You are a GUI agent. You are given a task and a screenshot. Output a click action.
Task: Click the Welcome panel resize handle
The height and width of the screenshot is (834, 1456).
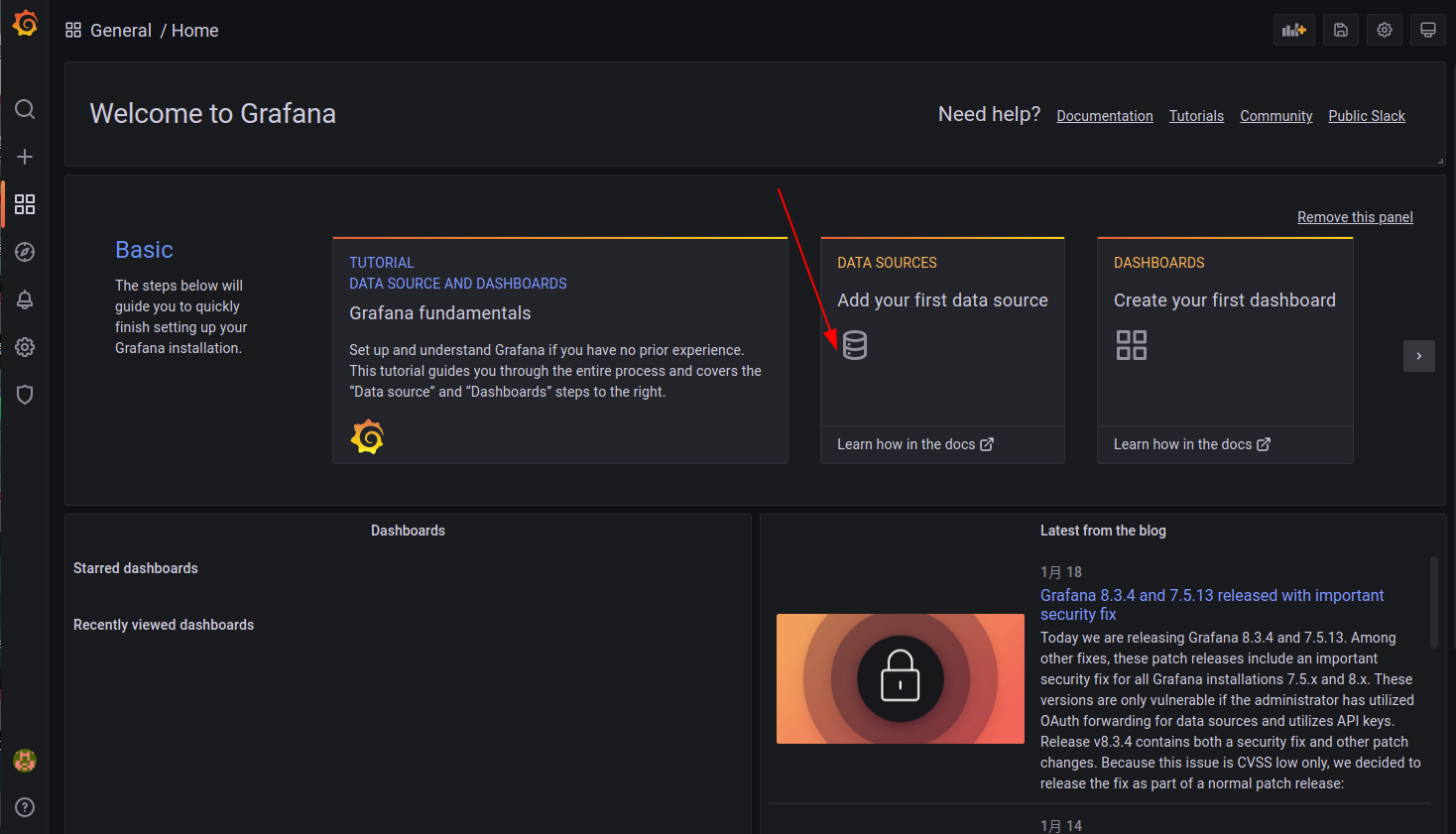(x=1439, y=161)
